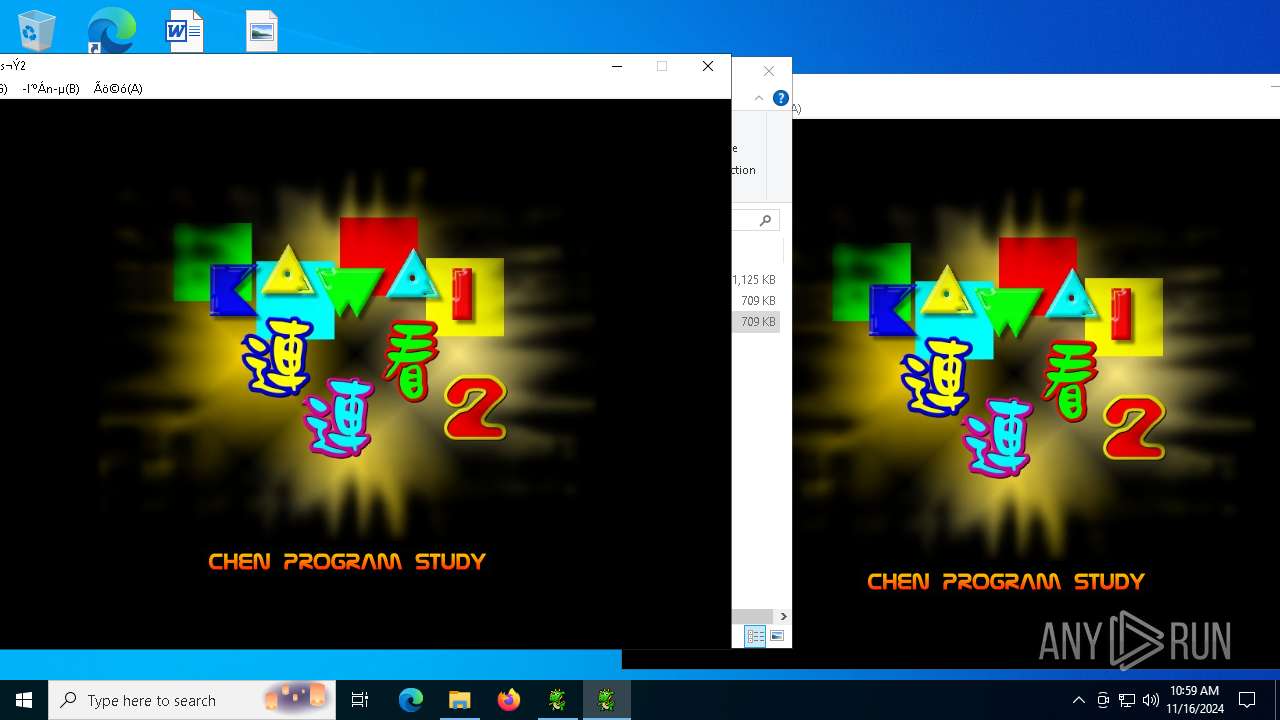
Task: Open Task View from the taskbar
Action: [x=360, y=700]
